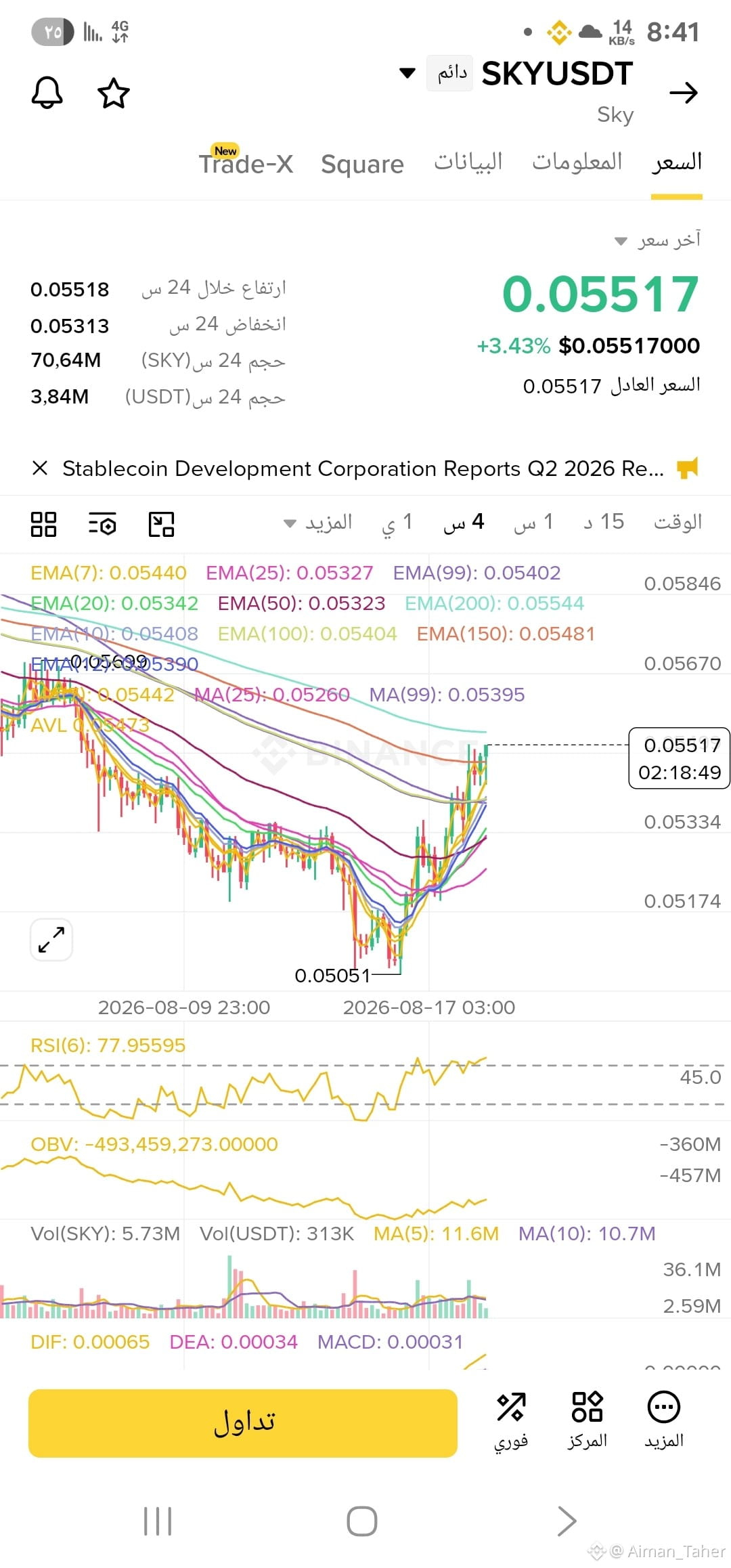Tap the 24h volume 70,64M value
731x1568 pixels.
pyautogui.click(x=66, y=360)
